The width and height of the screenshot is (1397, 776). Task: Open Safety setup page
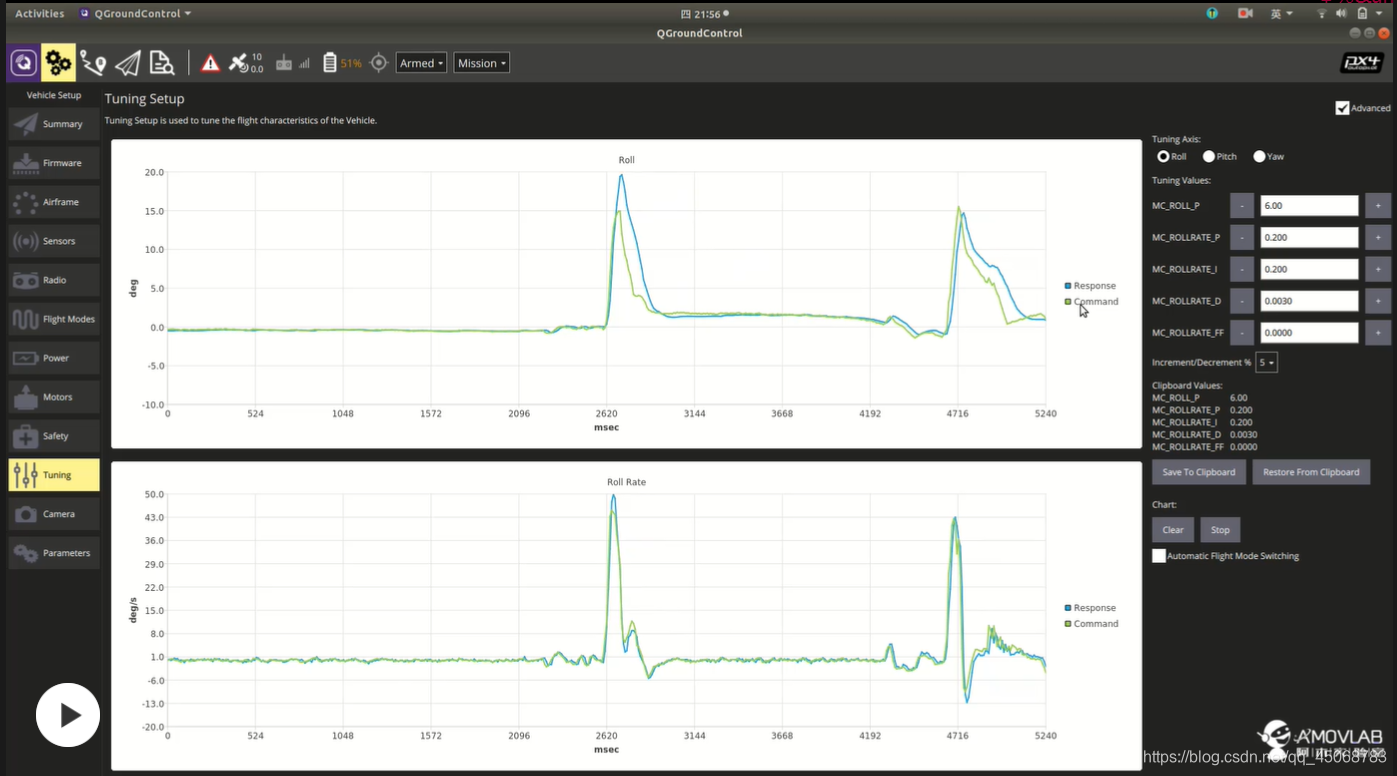(54, 436)
